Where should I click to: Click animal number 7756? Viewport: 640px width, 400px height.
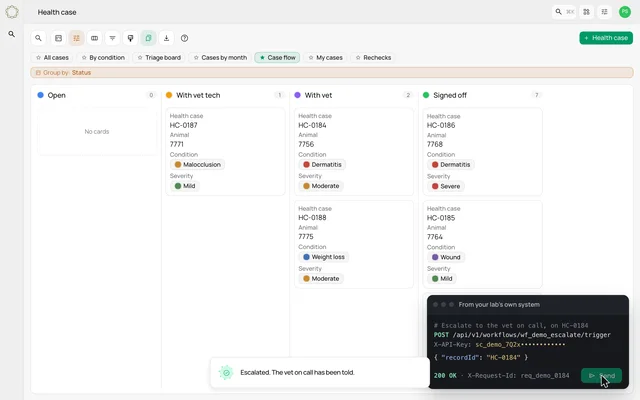306,144
